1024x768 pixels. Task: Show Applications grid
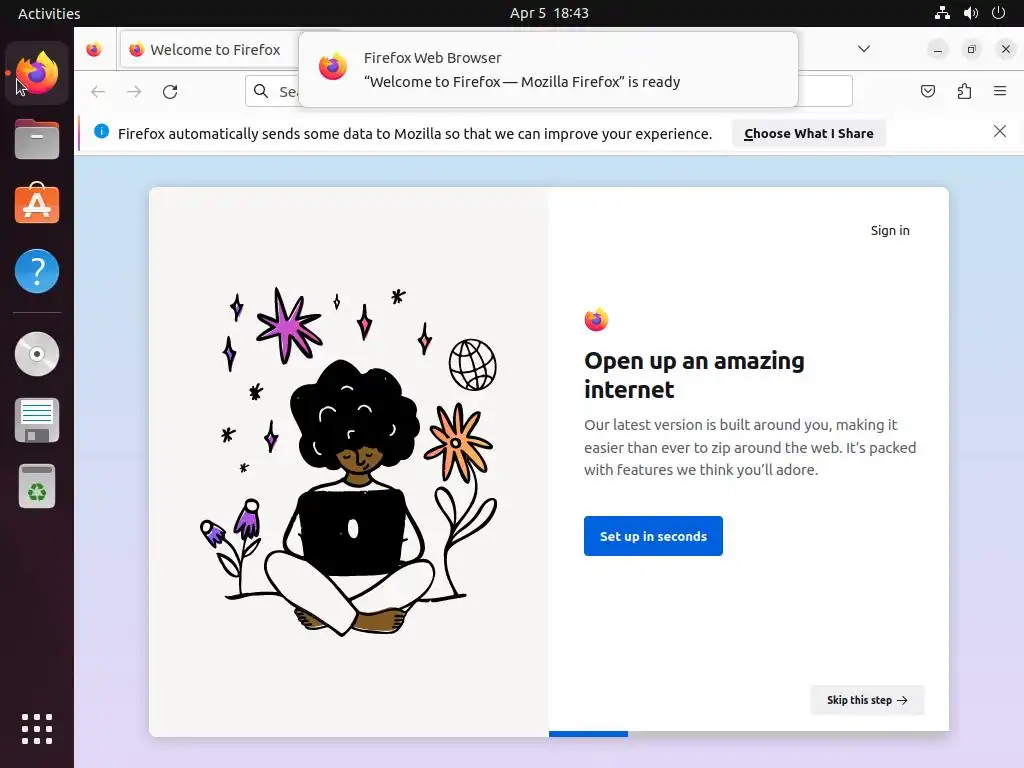coord(37,729)
